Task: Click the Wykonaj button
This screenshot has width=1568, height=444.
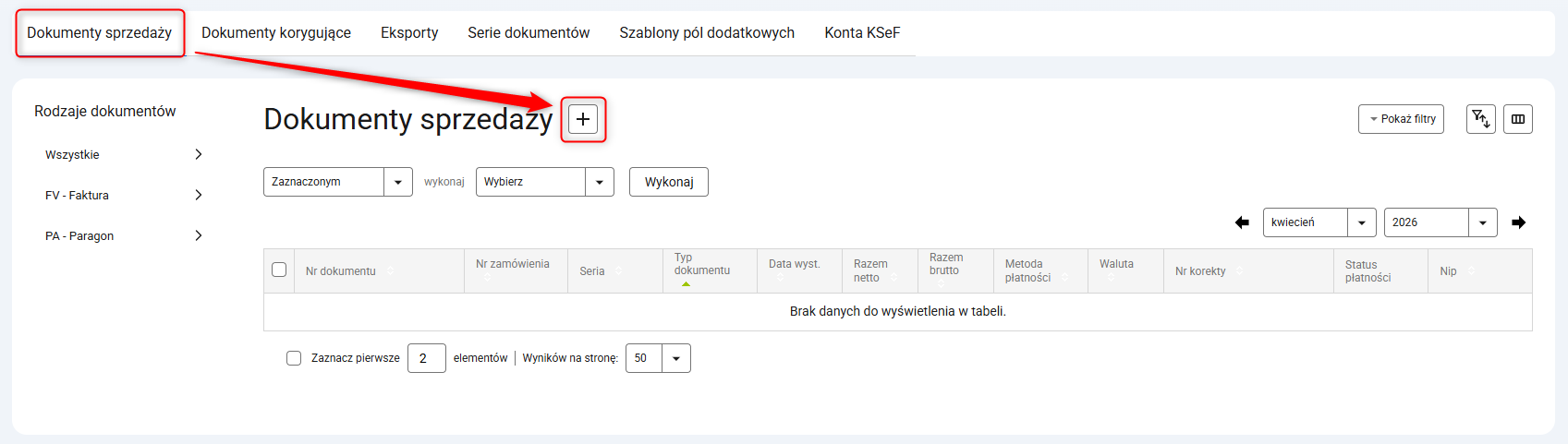Action: tap(668, 182)
